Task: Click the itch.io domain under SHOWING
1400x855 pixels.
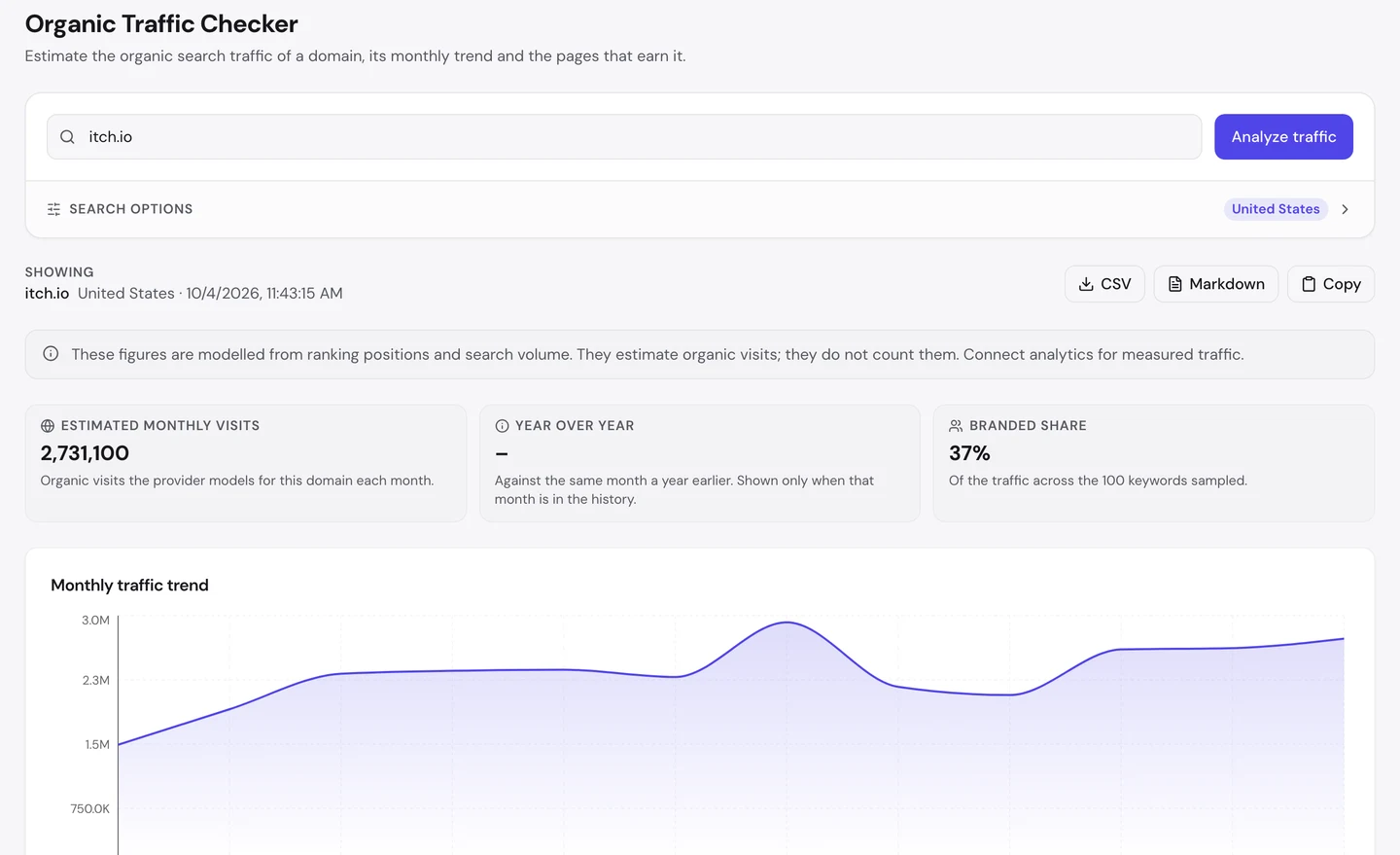Action: (47, 293)
